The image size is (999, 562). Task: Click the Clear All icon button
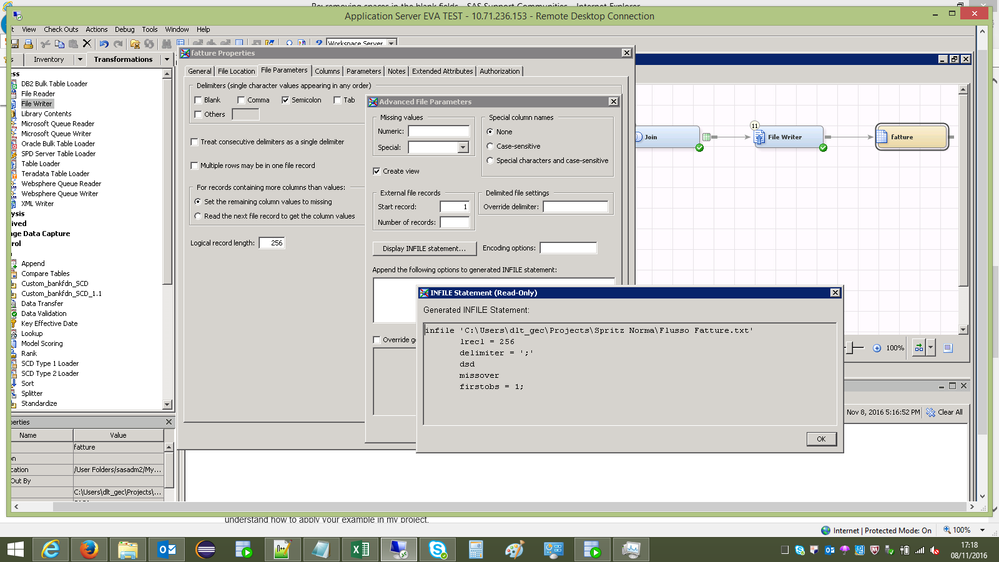point(930,412)
